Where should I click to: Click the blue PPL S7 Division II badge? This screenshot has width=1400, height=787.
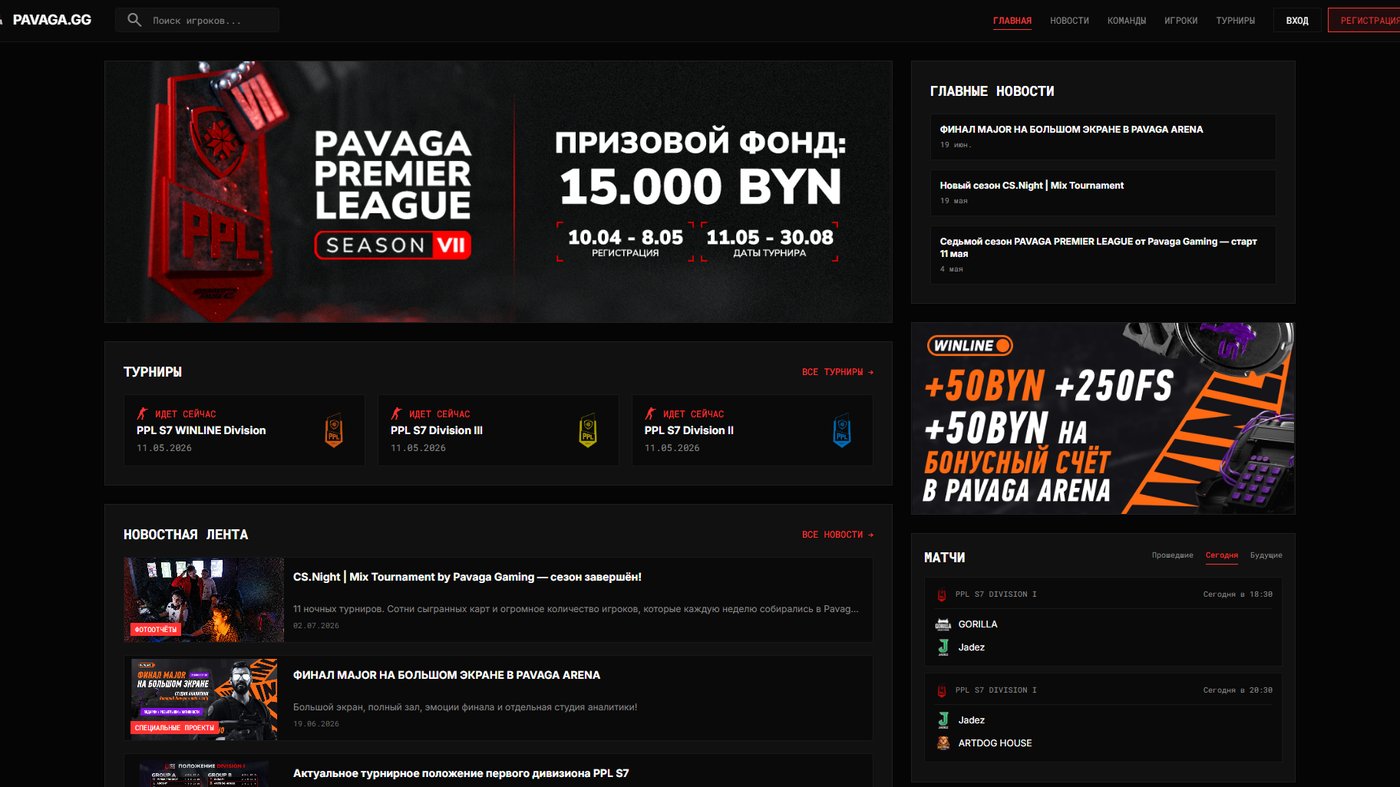tap(842, 431)
